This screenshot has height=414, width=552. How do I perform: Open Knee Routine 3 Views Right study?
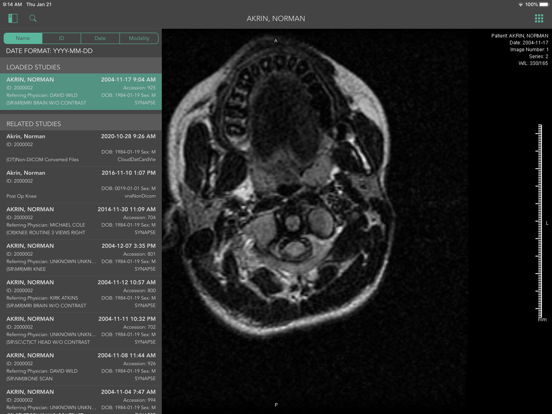click(81, 221)
